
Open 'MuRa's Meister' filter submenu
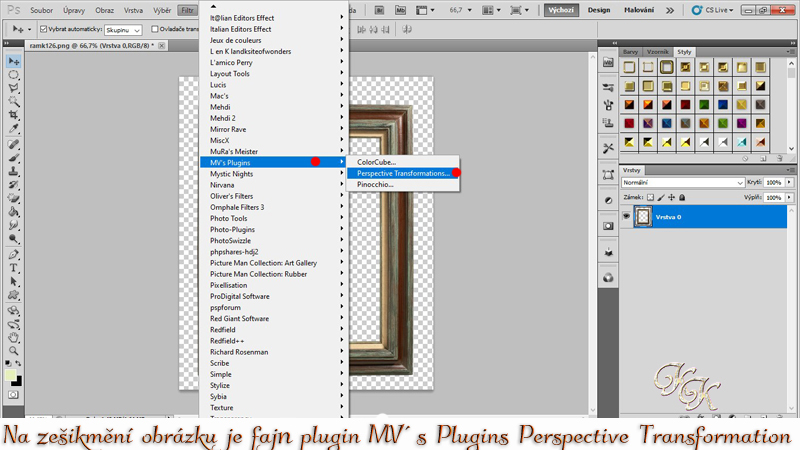[x=273, y=152]
